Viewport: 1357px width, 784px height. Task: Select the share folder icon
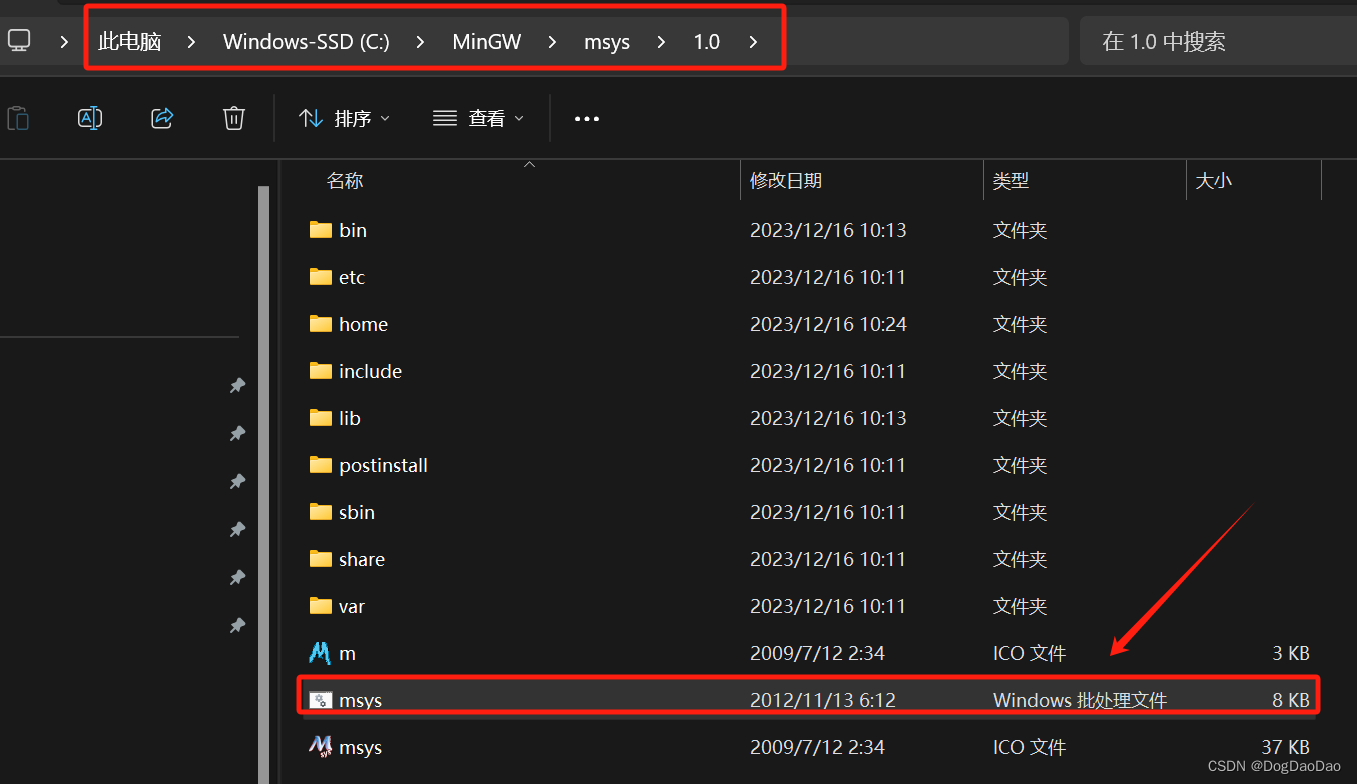(320, 559)
